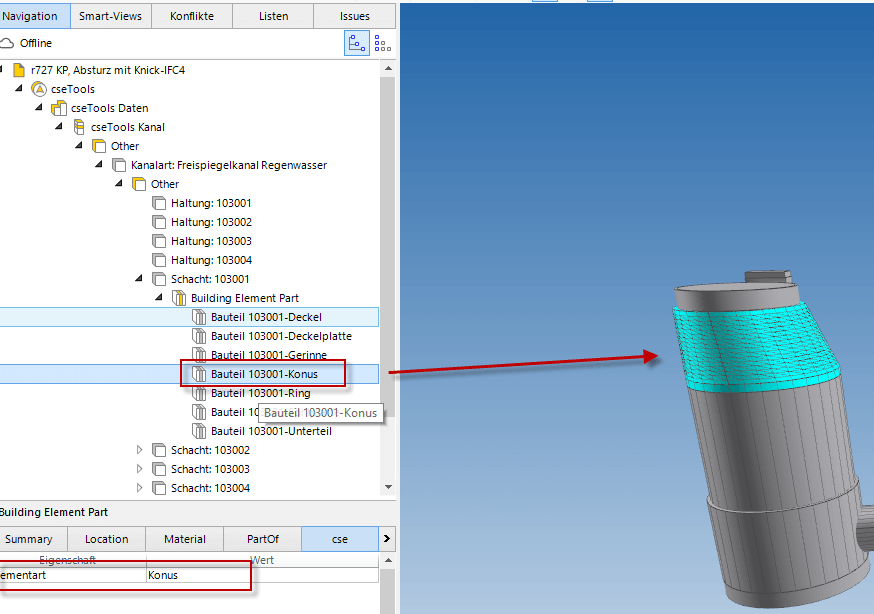Expand the Schacht: 103003 node

pos(140,469)
